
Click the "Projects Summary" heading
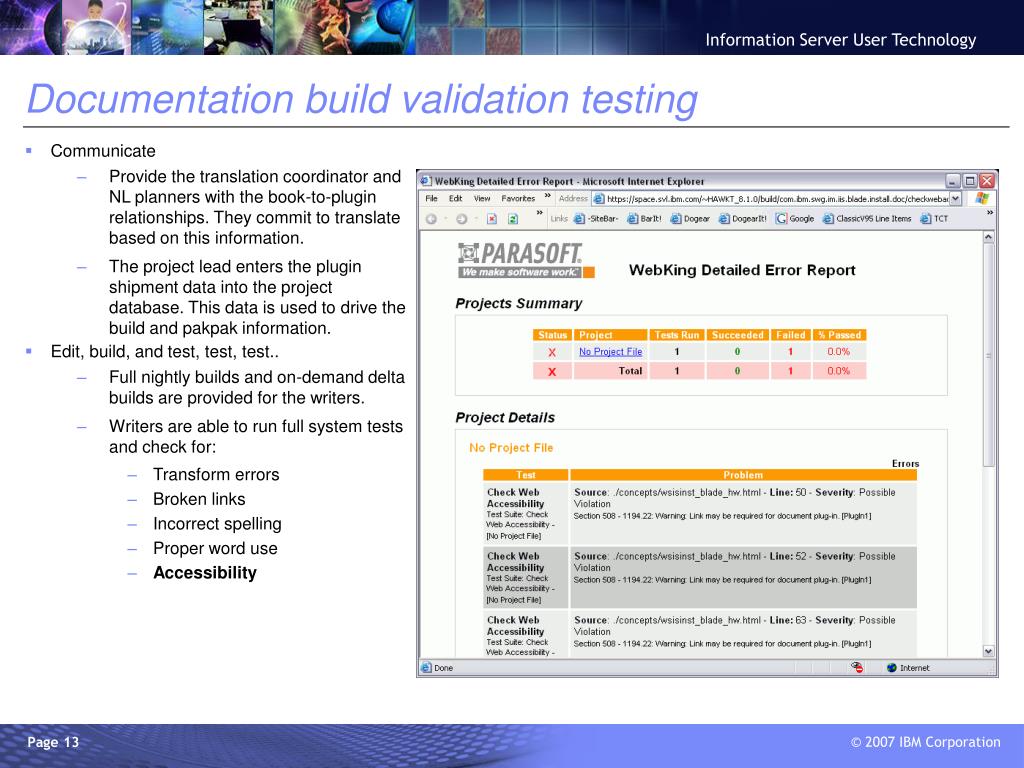519,304
